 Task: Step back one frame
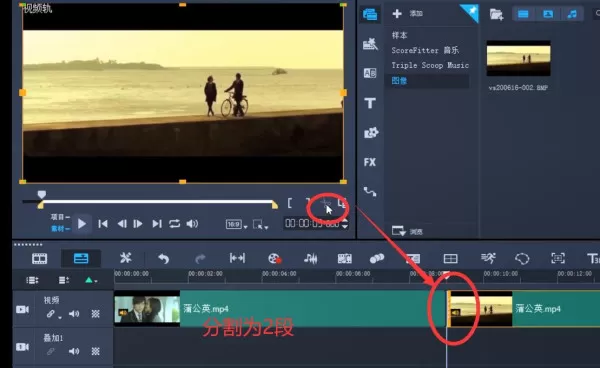(x=122, y=224)
